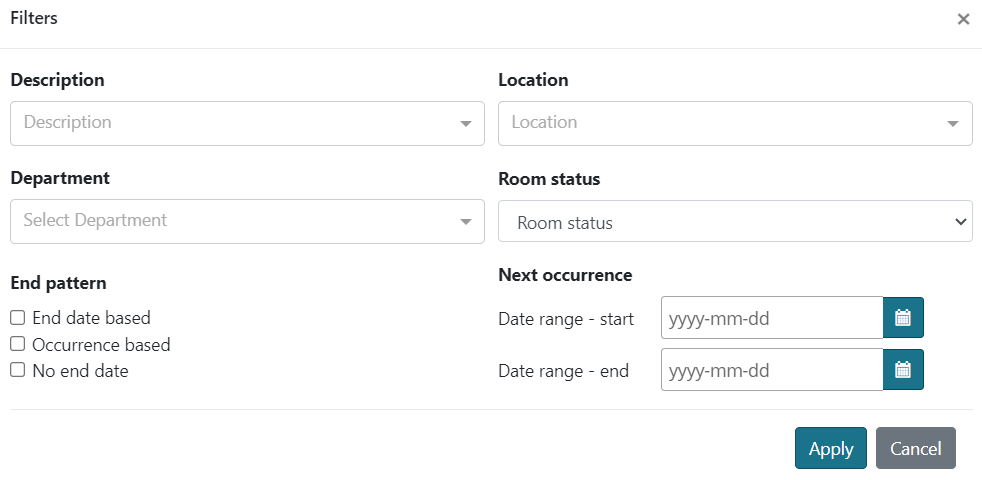
Task: Check the End date based checkbox
Action: tap(18, 318)
